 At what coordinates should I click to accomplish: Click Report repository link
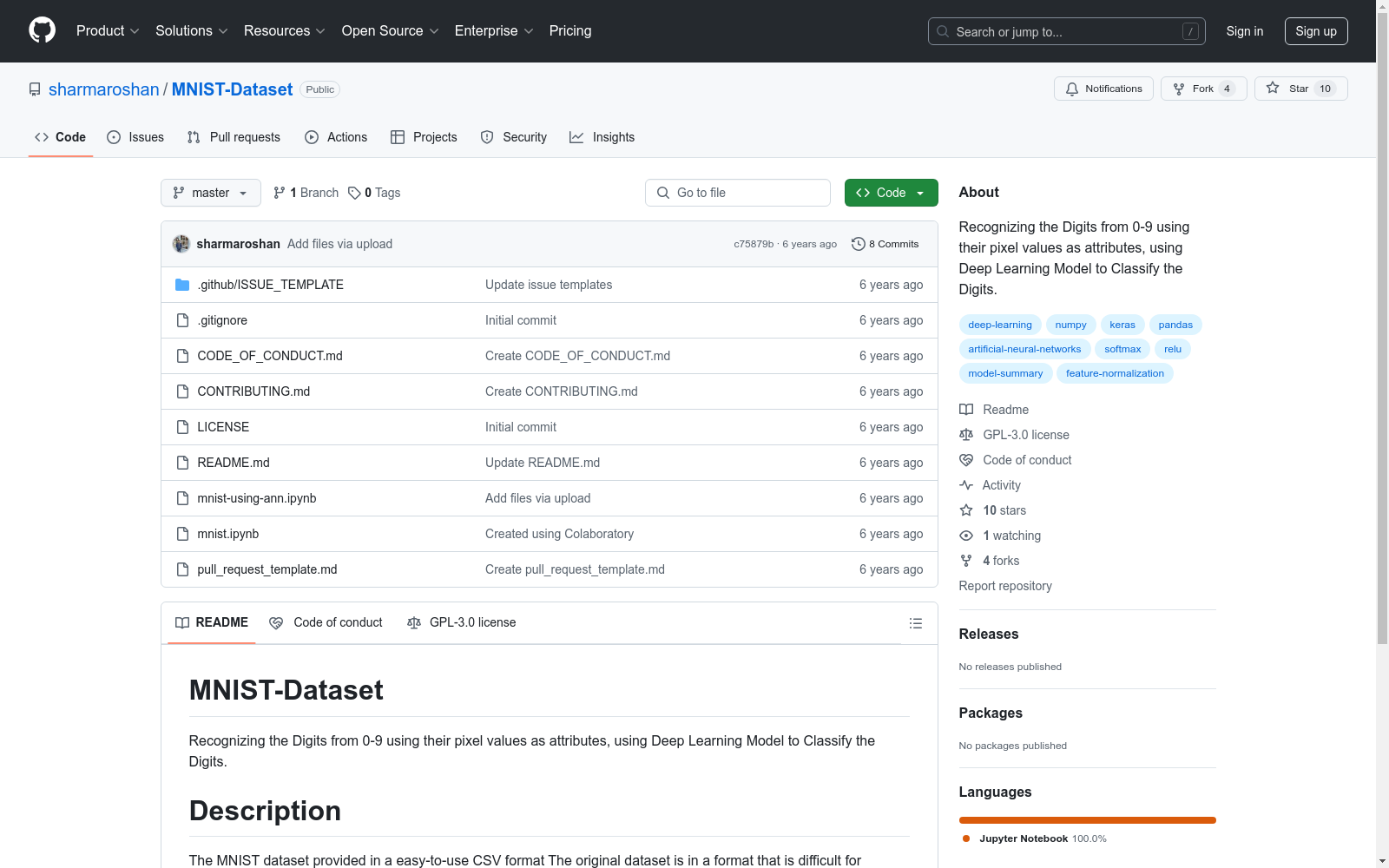[x=1005, y=586]
